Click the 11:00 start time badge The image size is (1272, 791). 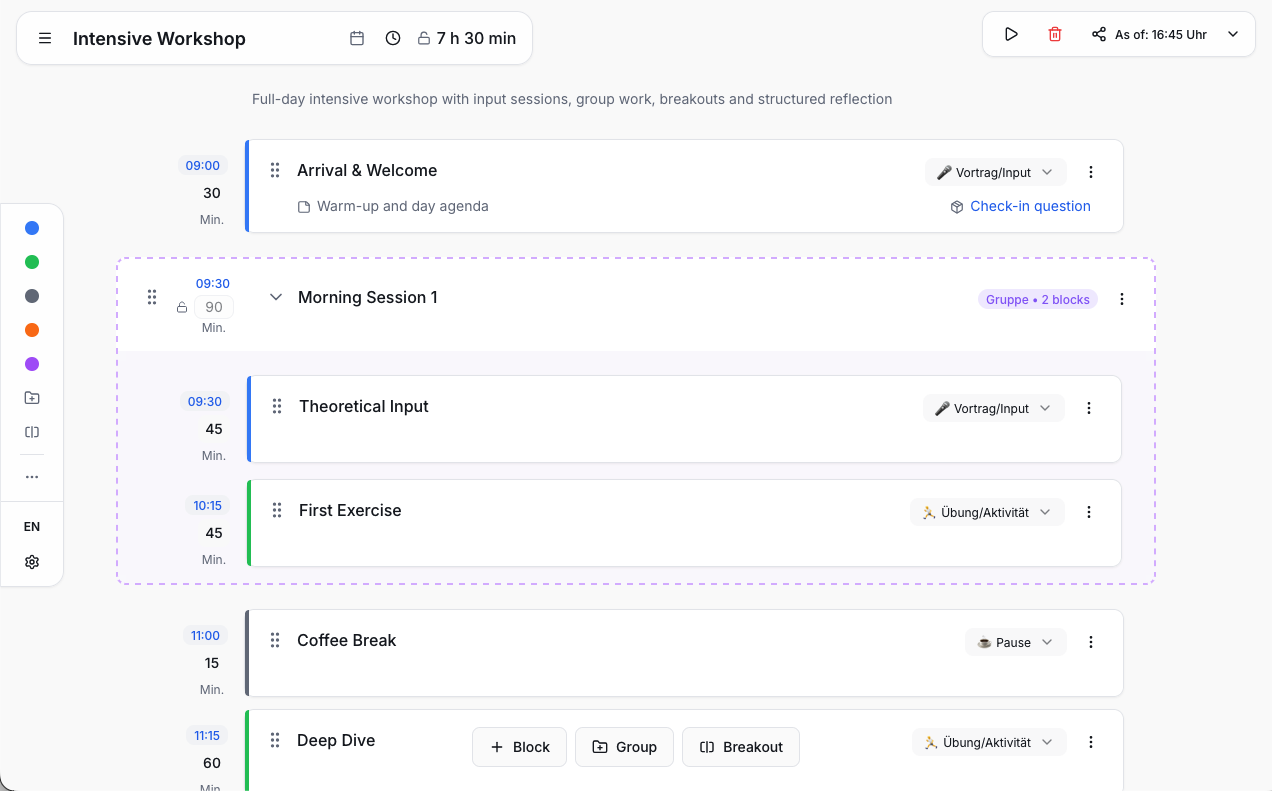(x=205, y=635)
